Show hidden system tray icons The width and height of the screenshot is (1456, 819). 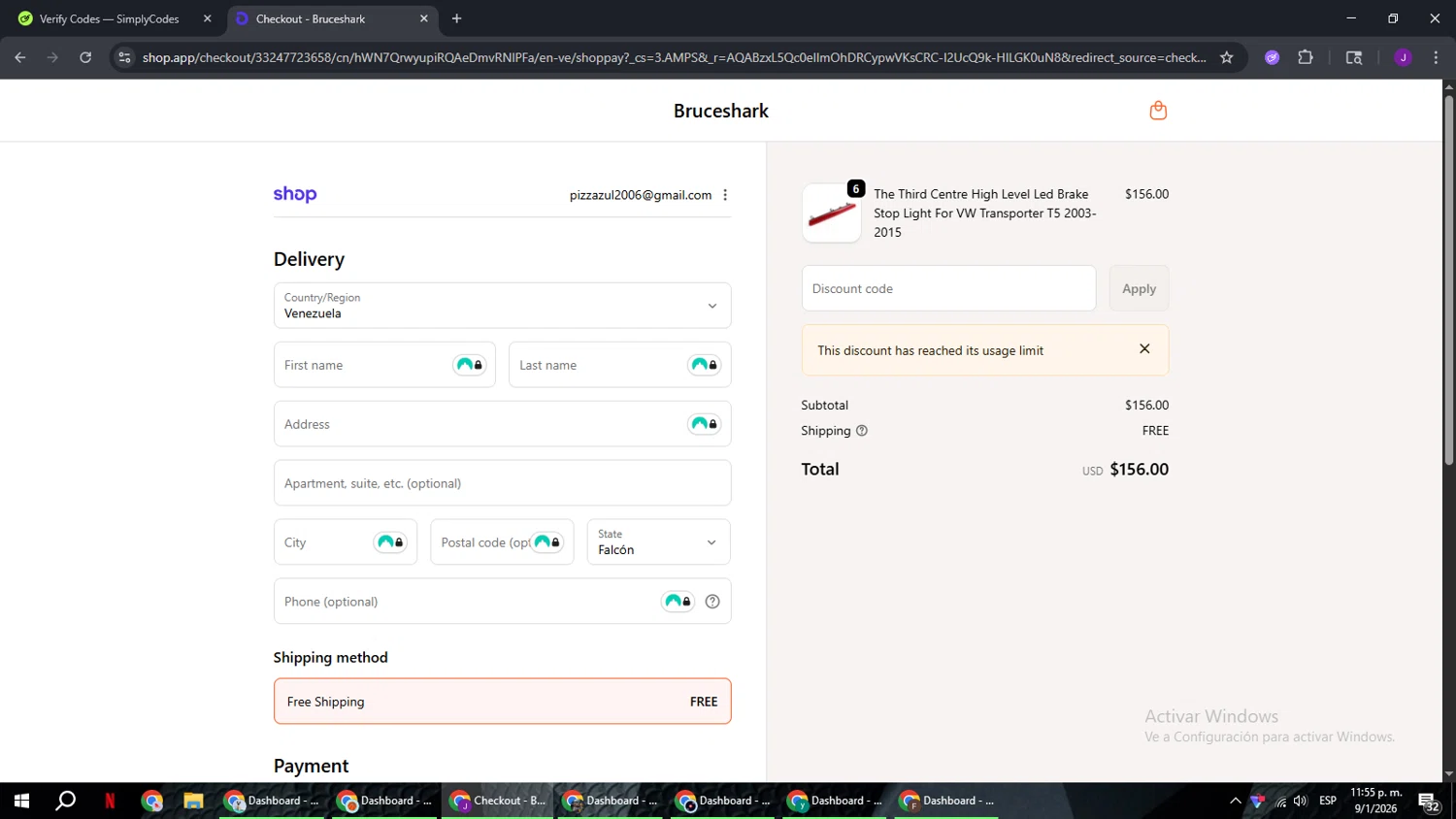(x=1235, y=801)
